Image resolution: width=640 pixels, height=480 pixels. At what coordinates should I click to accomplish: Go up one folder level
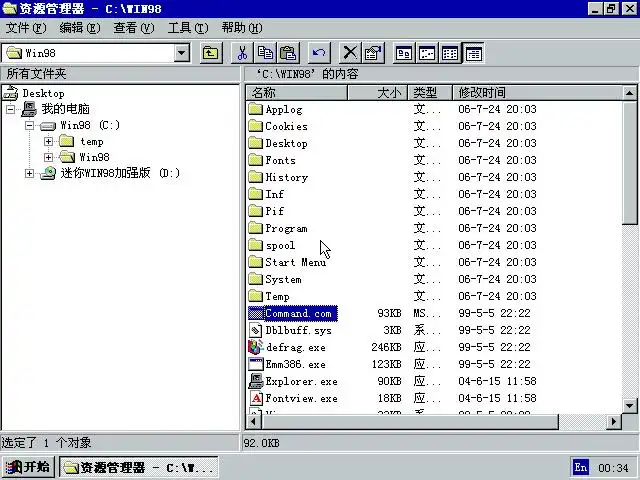tap(211, 53)
